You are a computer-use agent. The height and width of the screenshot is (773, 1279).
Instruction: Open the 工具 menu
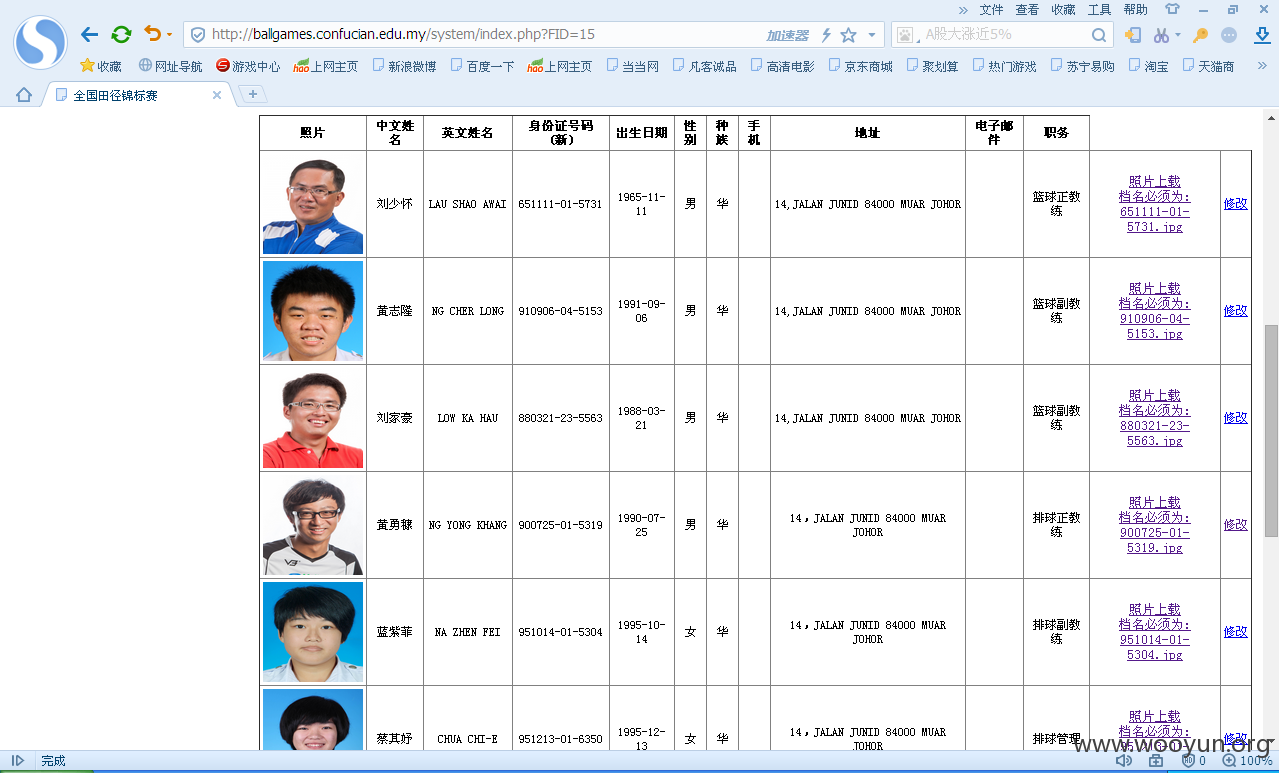click(1099, 9)
